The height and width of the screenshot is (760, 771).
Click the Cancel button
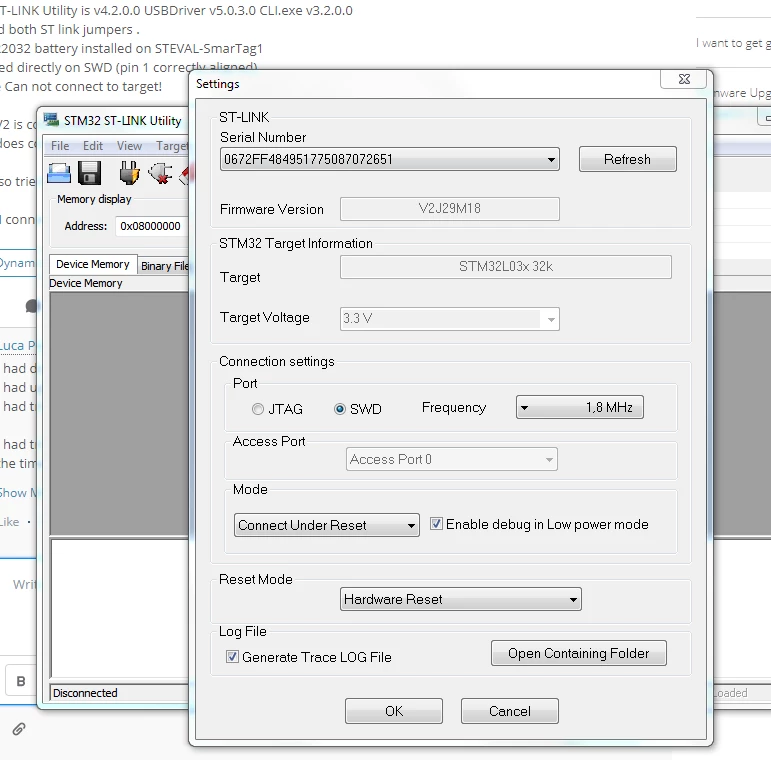[x=509, y=711]
